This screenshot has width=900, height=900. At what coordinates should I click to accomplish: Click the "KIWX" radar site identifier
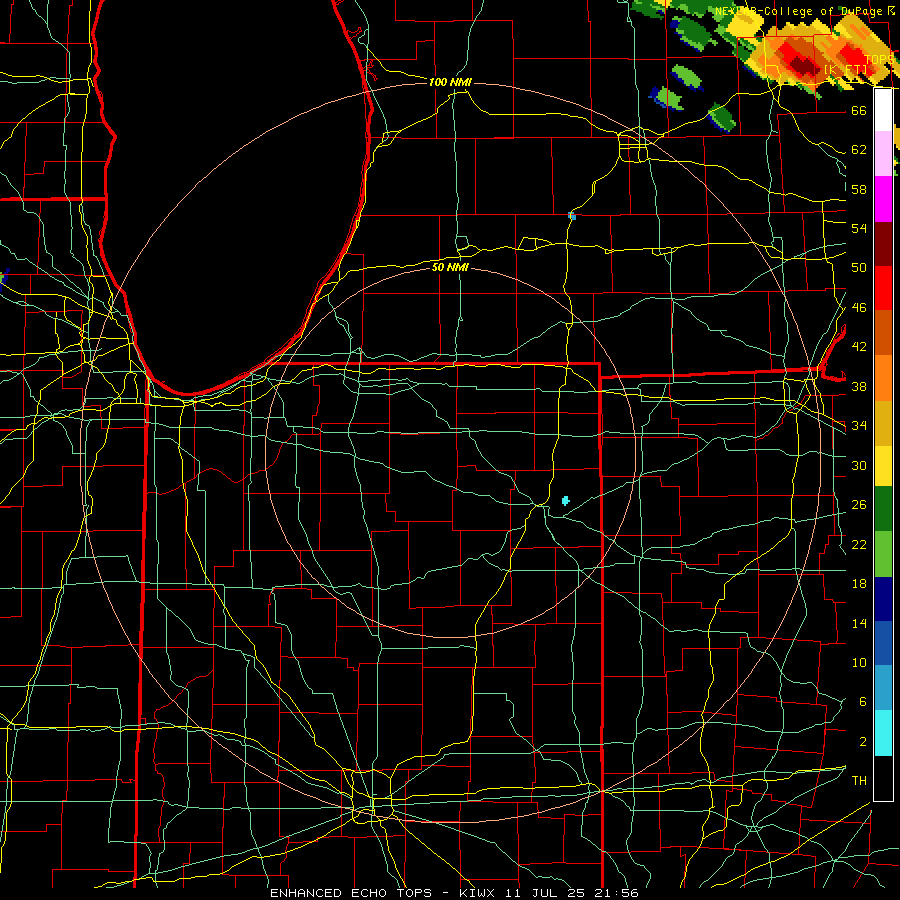click(479, 893)
